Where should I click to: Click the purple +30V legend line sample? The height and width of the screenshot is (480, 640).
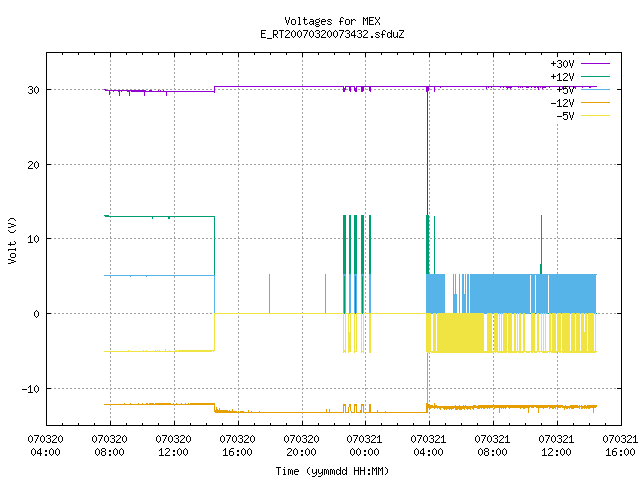[x=595, y=64]
